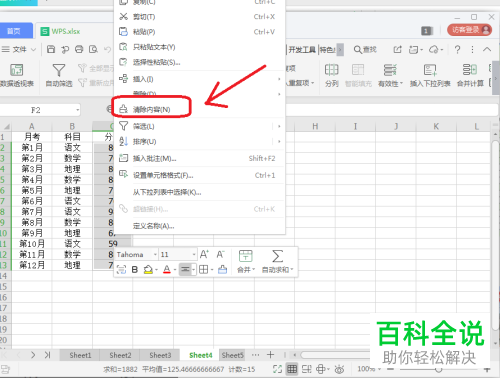Click the three-dot more options icon

tap(472, 50)
